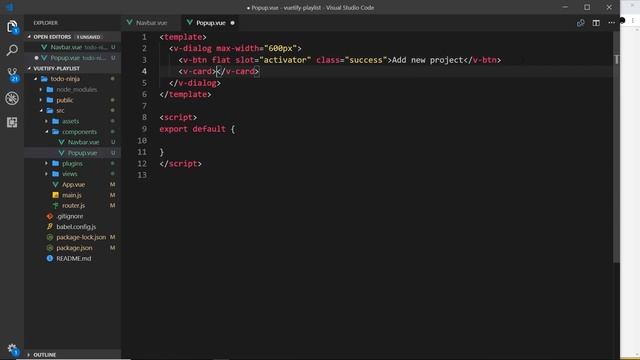Click "Add new project" text in code

point(427,60)
